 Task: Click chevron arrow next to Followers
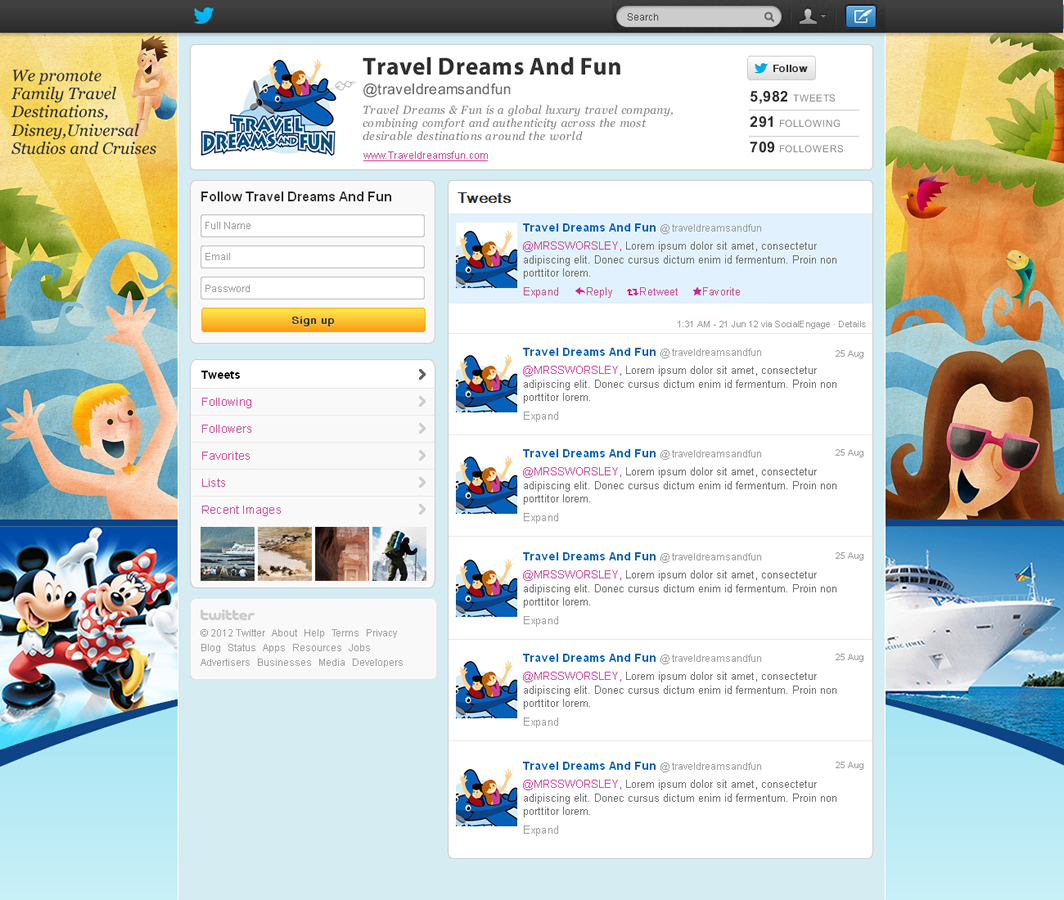[x=421, y=429]
